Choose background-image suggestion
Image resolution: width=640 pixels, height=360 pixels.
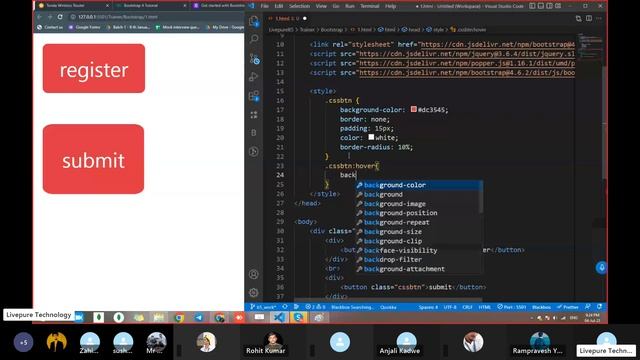tap(418, 204)
